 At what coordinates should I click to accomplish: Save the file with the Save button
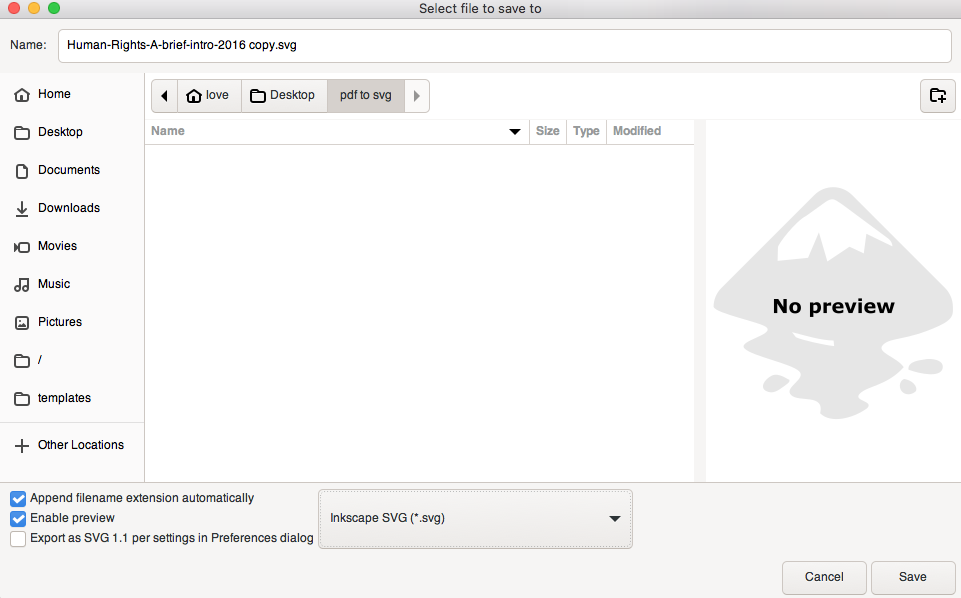coord(911,577)
